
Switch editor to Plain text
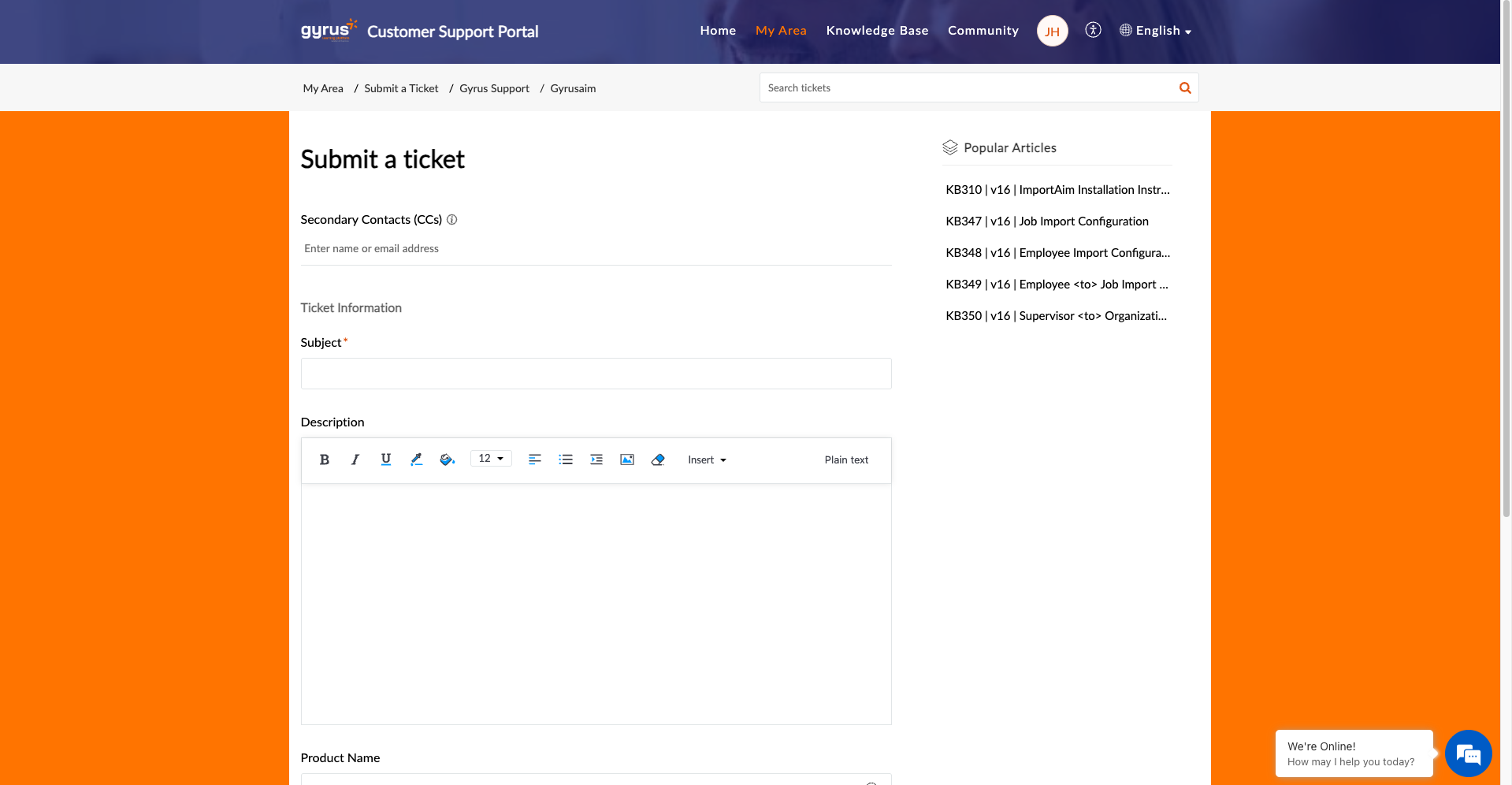pos(846,460)
